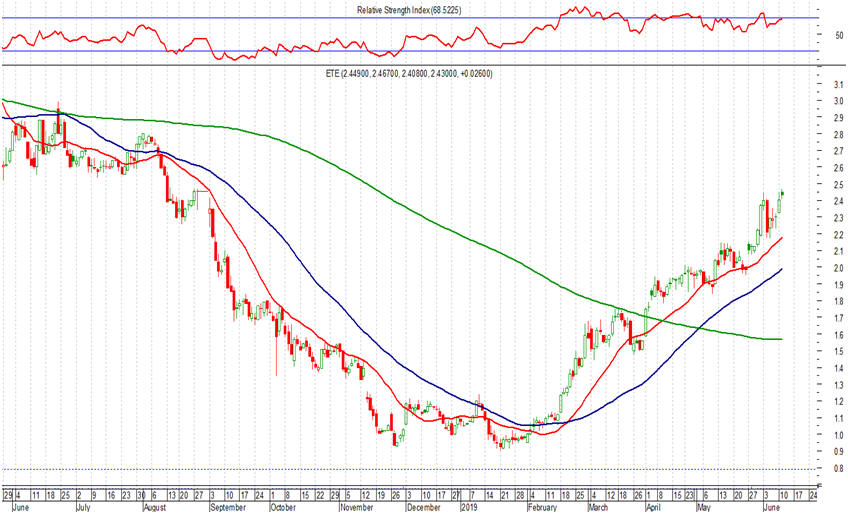The image size is (848, 514).
Task: Pick the March month label
Action: [598, 508]
